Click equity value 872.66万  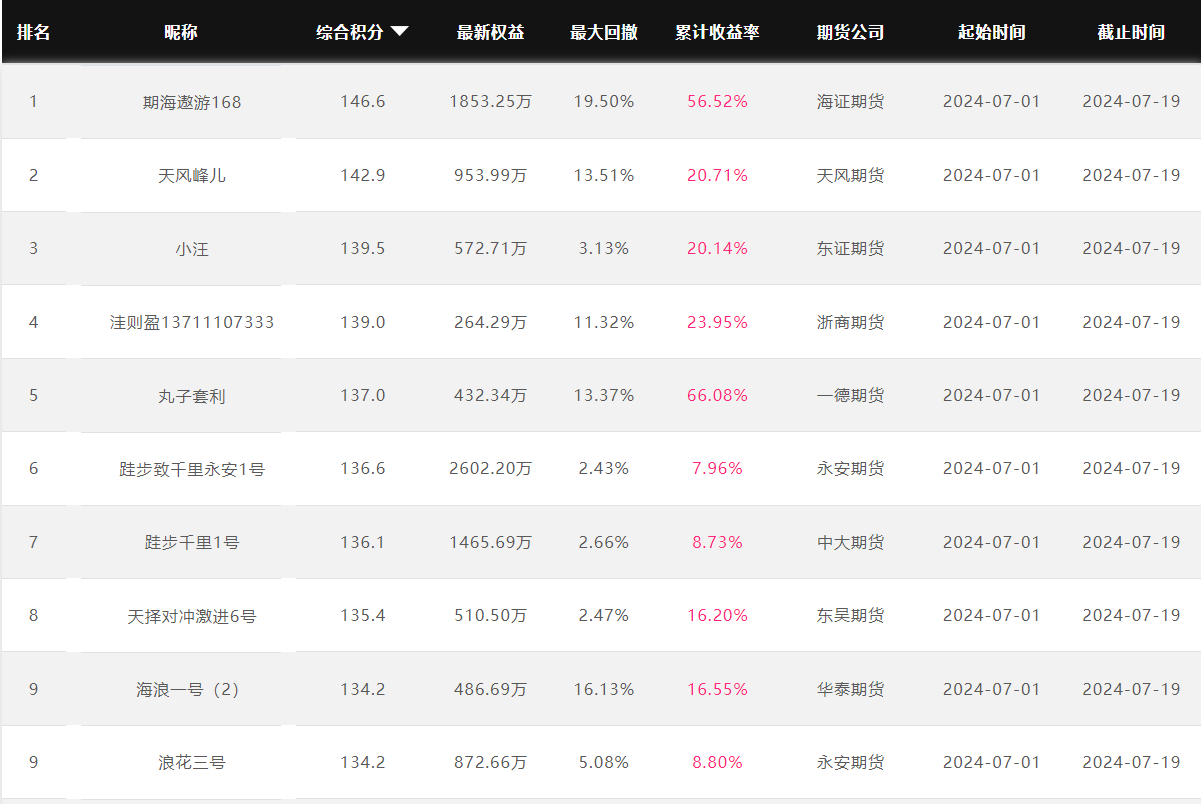tap(490, 762)
